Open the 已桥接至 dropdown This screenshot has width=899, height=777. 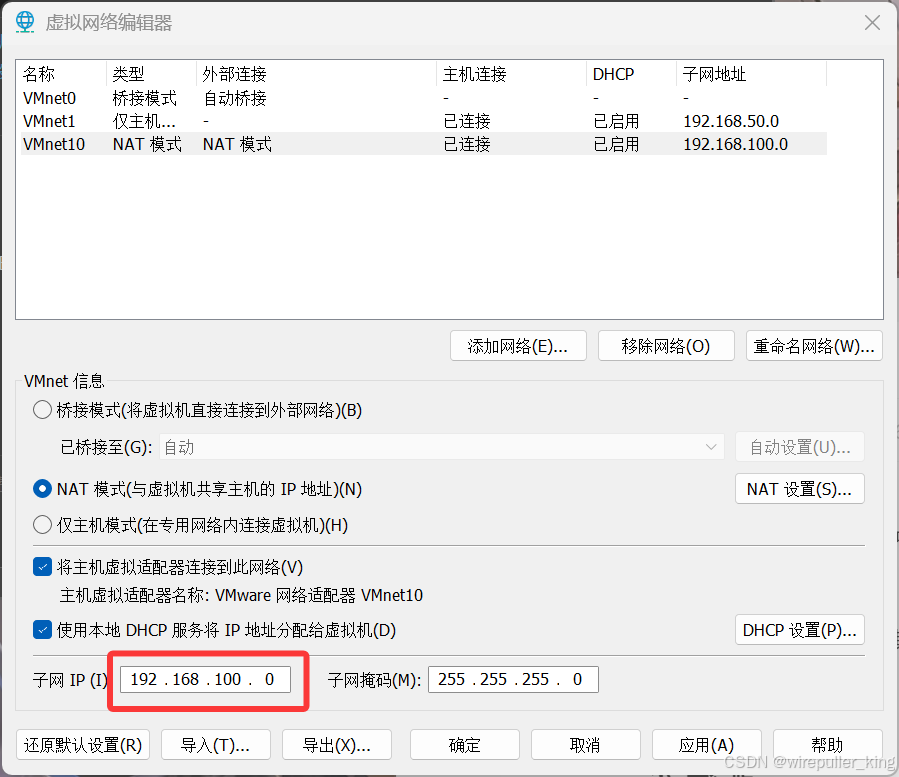coord(441,447)
